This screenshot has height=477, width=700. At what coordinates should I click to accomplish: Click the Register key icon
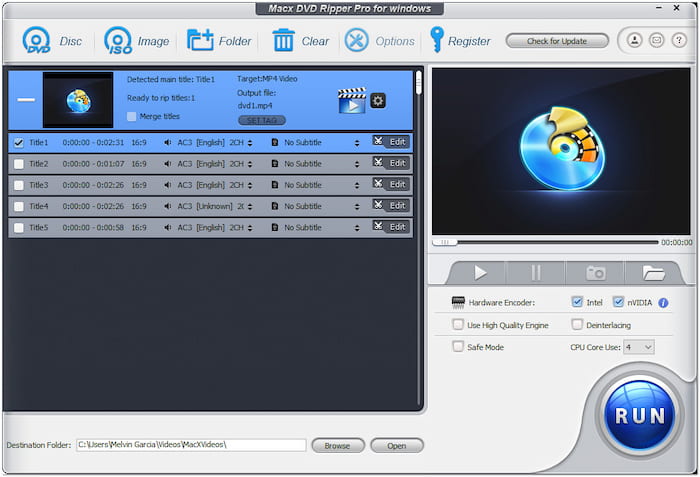(436, 40)
